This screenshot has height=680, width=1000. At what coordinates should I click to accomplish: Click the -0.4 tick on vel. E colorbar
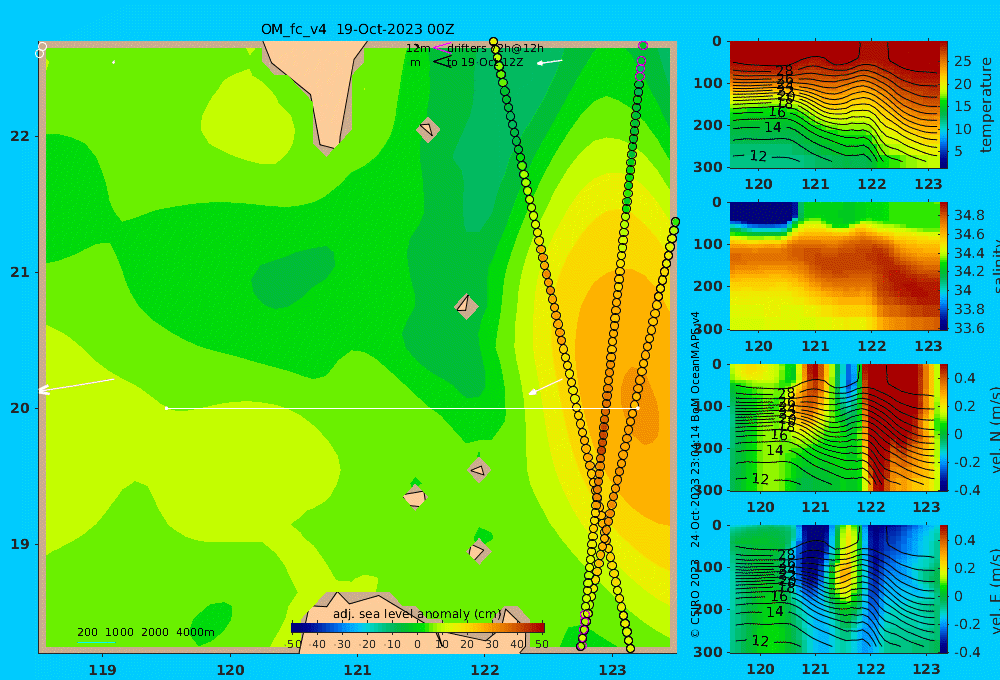[965, 651]
